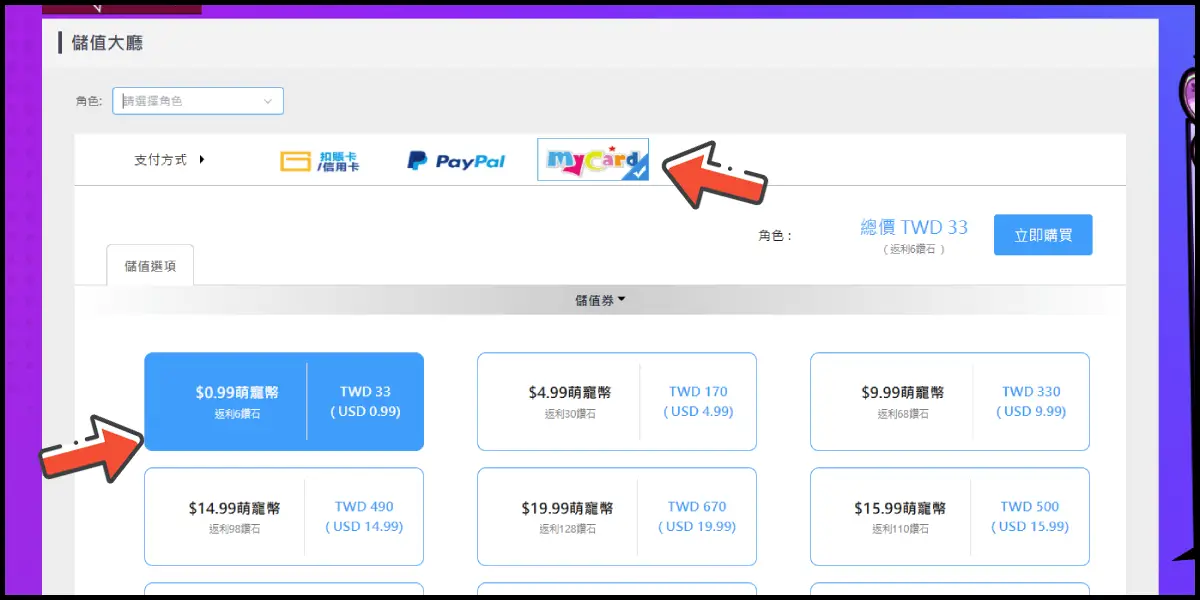The height and width of the screenshot is (600, 1200).
Task: Click the 儲值大廳 page heading
Action: pos(108,43)
